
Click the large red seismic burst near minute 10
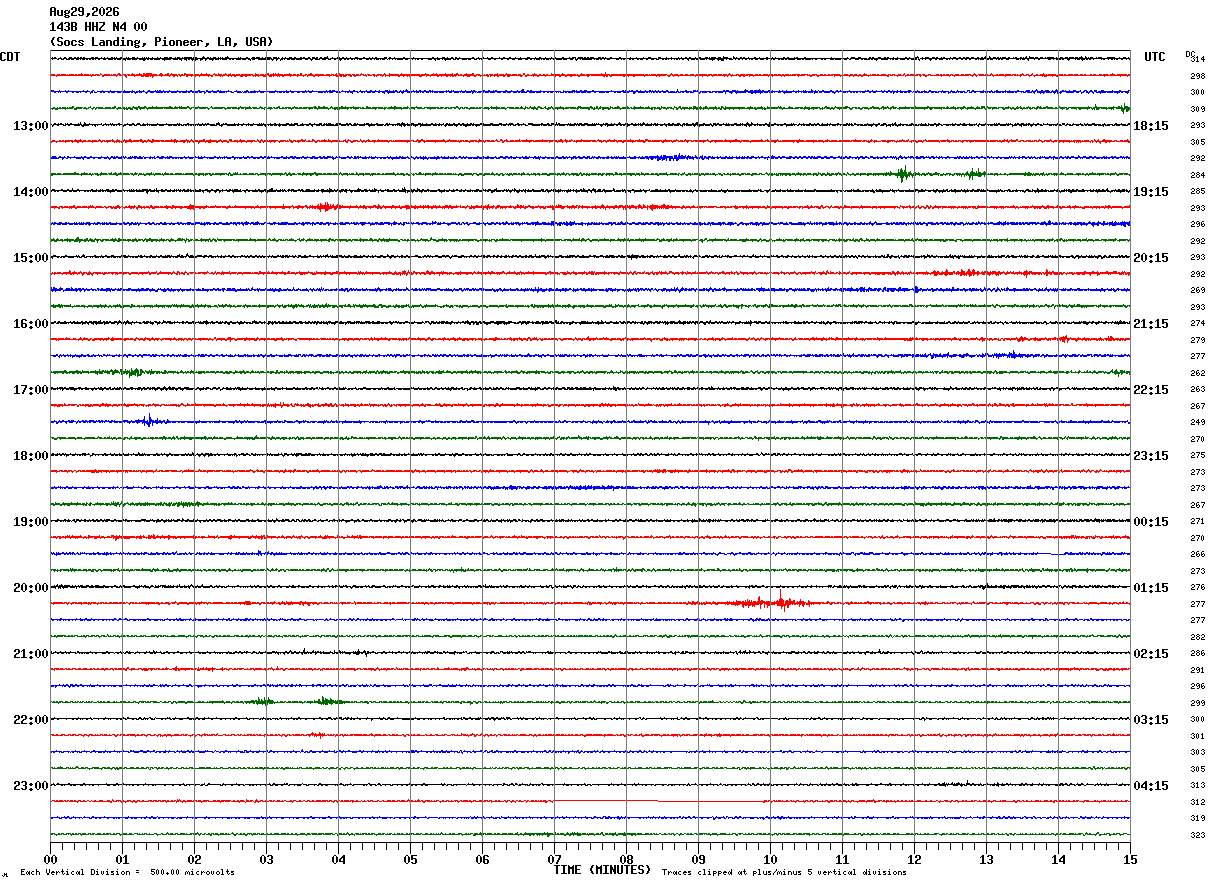(x=768, y=602)
